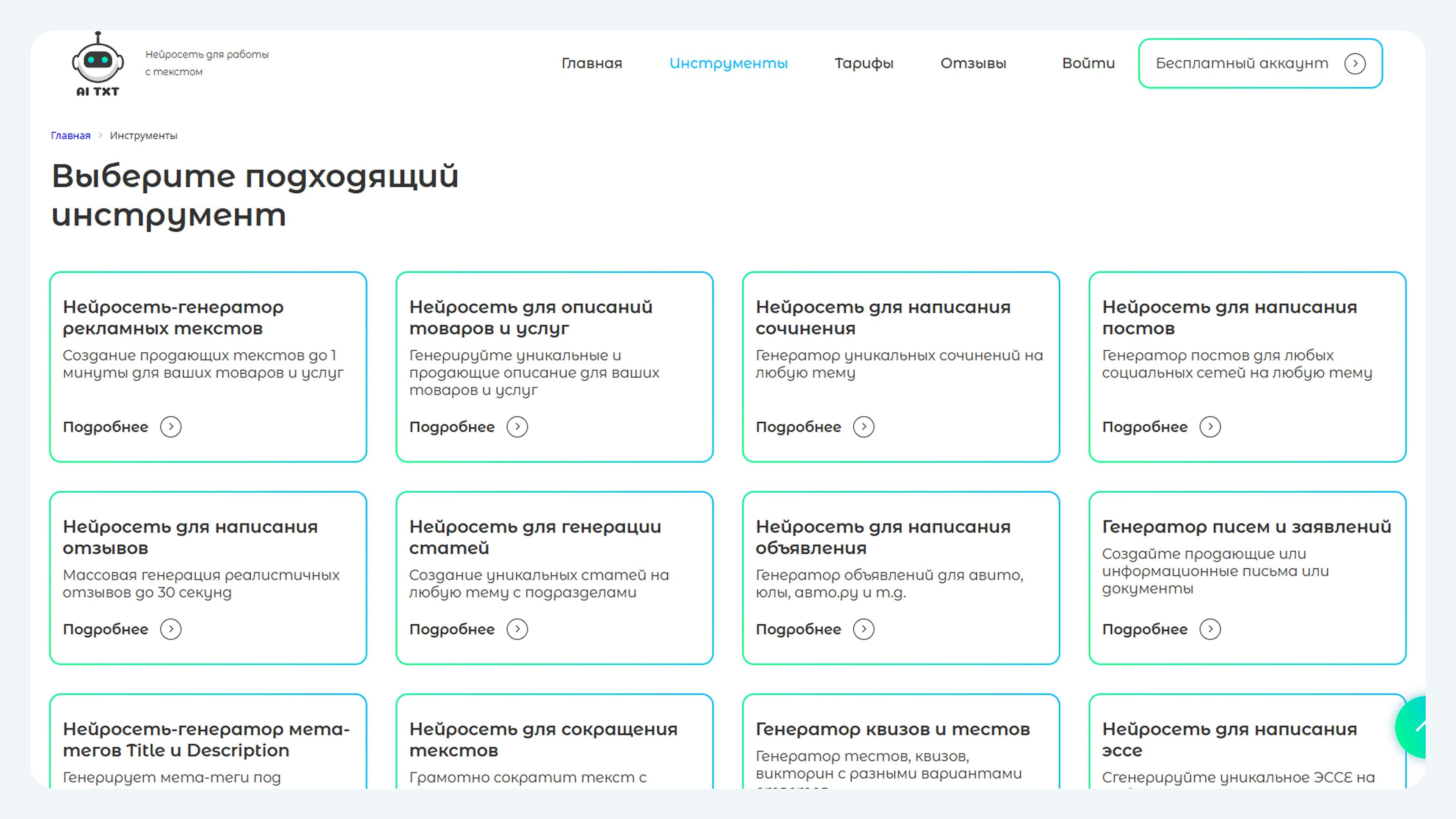Click the arrow circle on the написания объявления card
Viewport: 1456px width, 819px height.
click(x=863, y=629)
